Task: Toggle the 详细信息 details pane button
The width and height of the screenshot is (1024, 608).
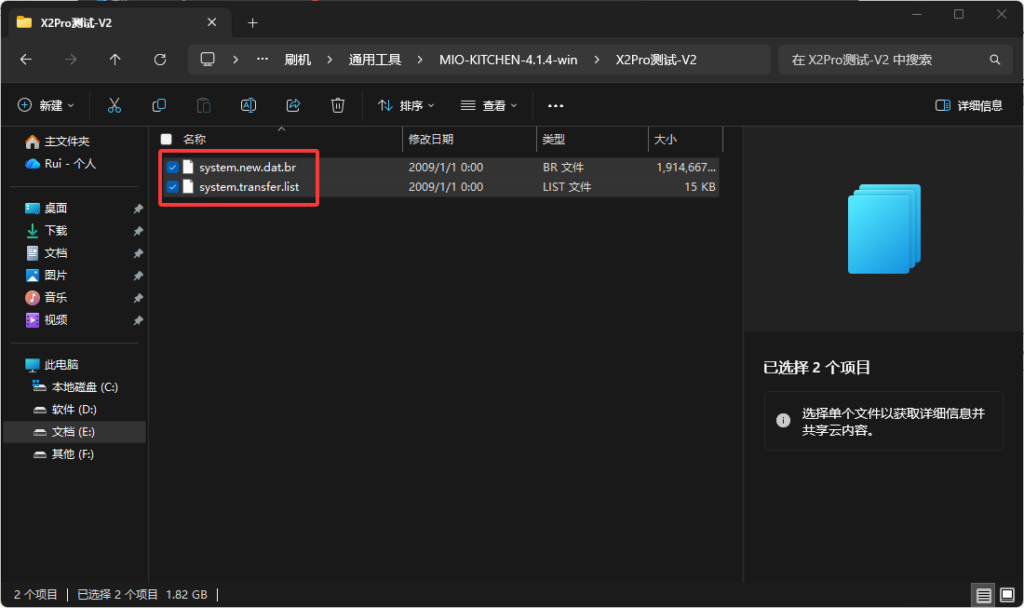Action: [x=968, y=105]
